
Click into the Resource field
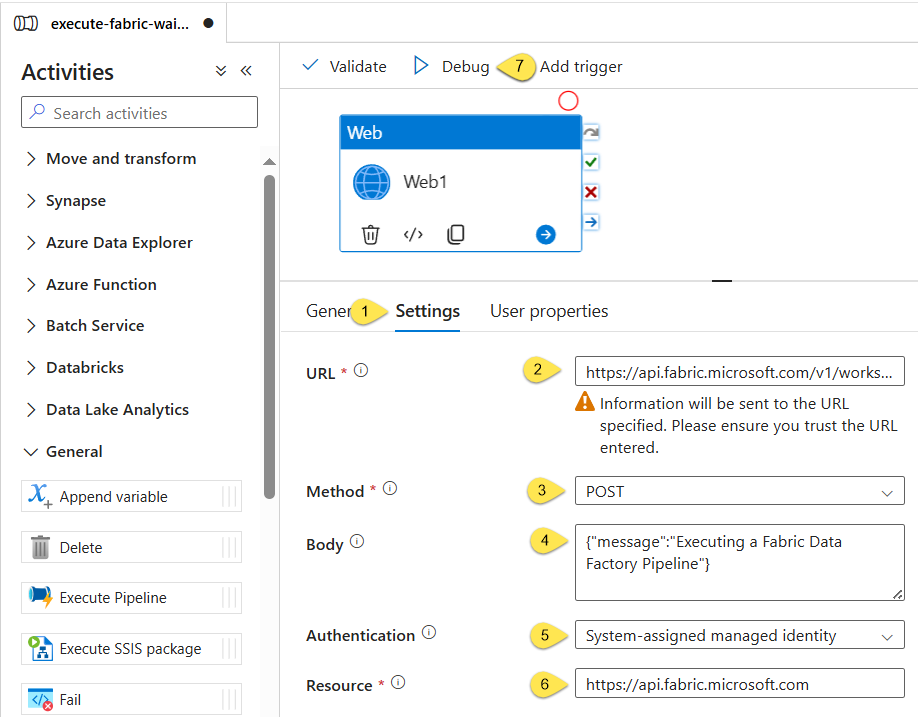pyautogui.click(x=739, y=683)
